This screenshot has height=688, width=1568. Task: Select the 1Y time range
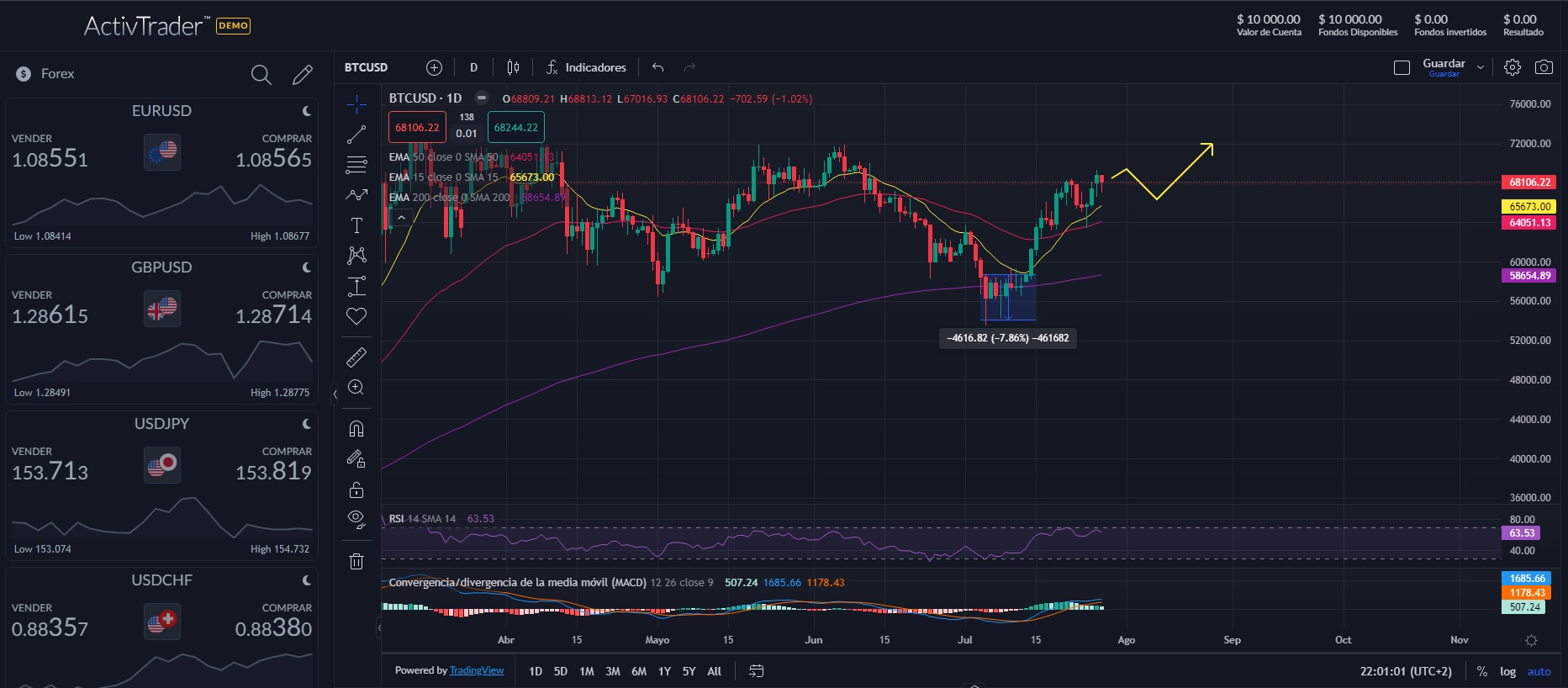pyautogui.click(x=664, y=671)
